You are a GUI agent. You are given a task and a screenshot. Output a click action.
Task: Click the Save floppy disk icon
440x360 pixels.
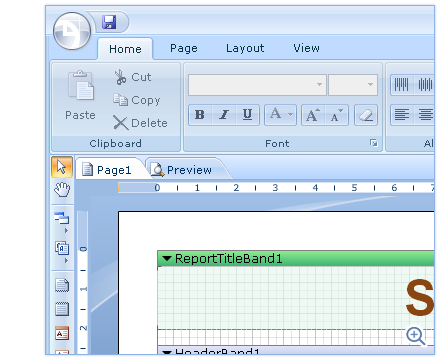(109, 22)
